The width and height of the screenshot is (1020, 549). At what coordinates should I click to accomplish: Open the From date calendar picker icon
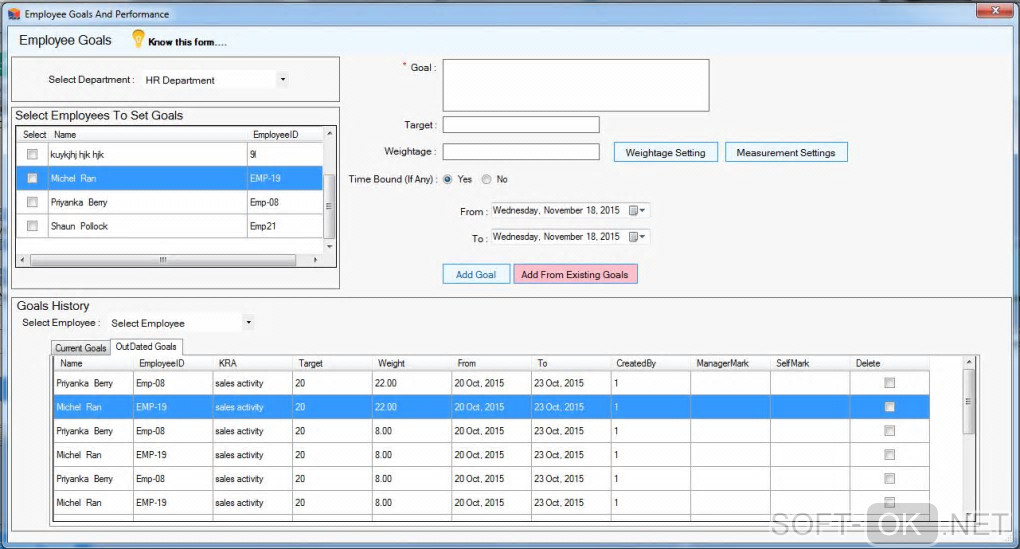coord(634,211)
